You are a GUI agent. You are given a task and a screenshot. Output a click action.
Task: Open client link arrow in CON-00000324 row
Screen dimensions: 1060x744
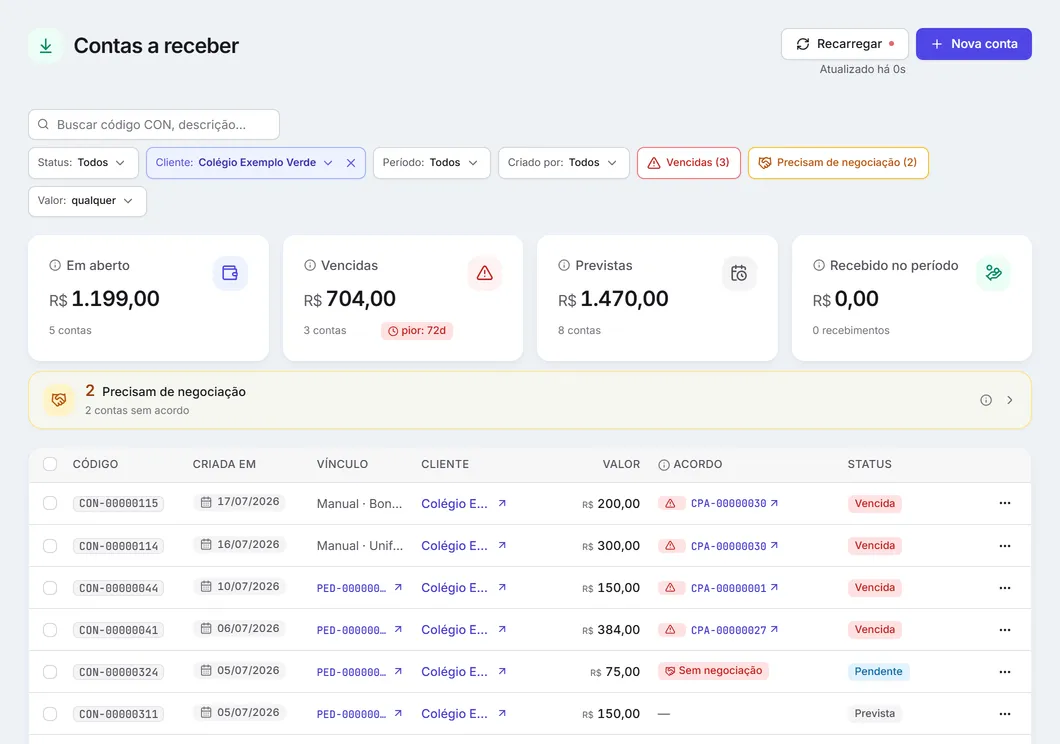coord(502,671)
